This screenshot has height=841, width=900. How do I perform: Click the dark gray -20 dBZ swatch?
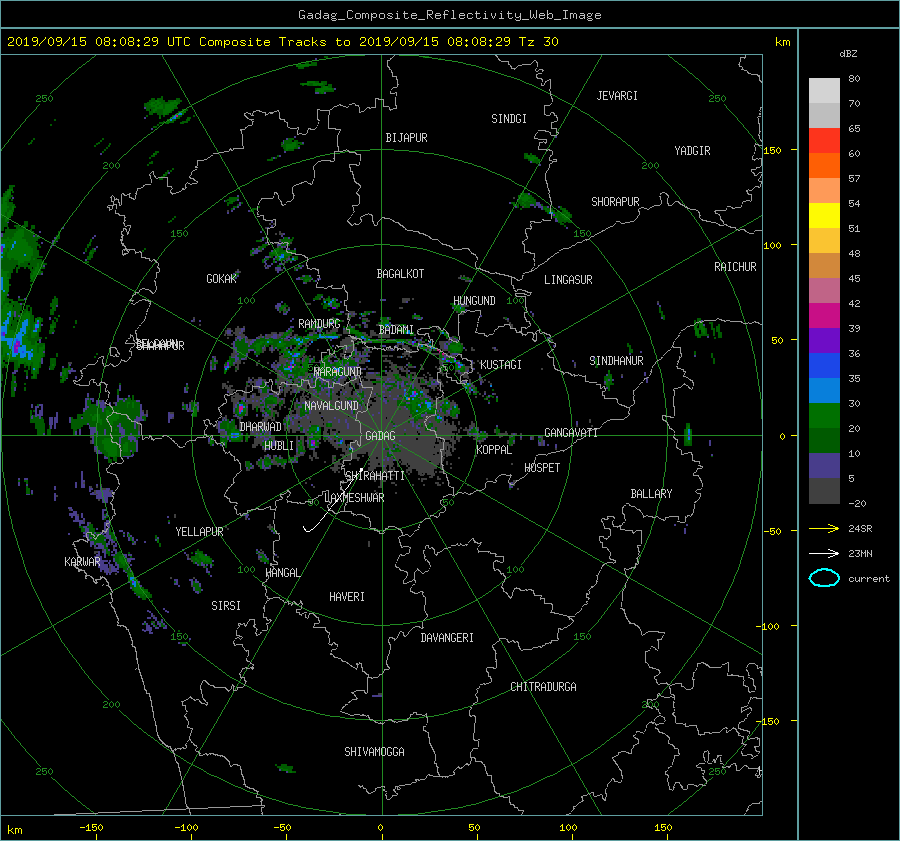[x=824, y=491]
